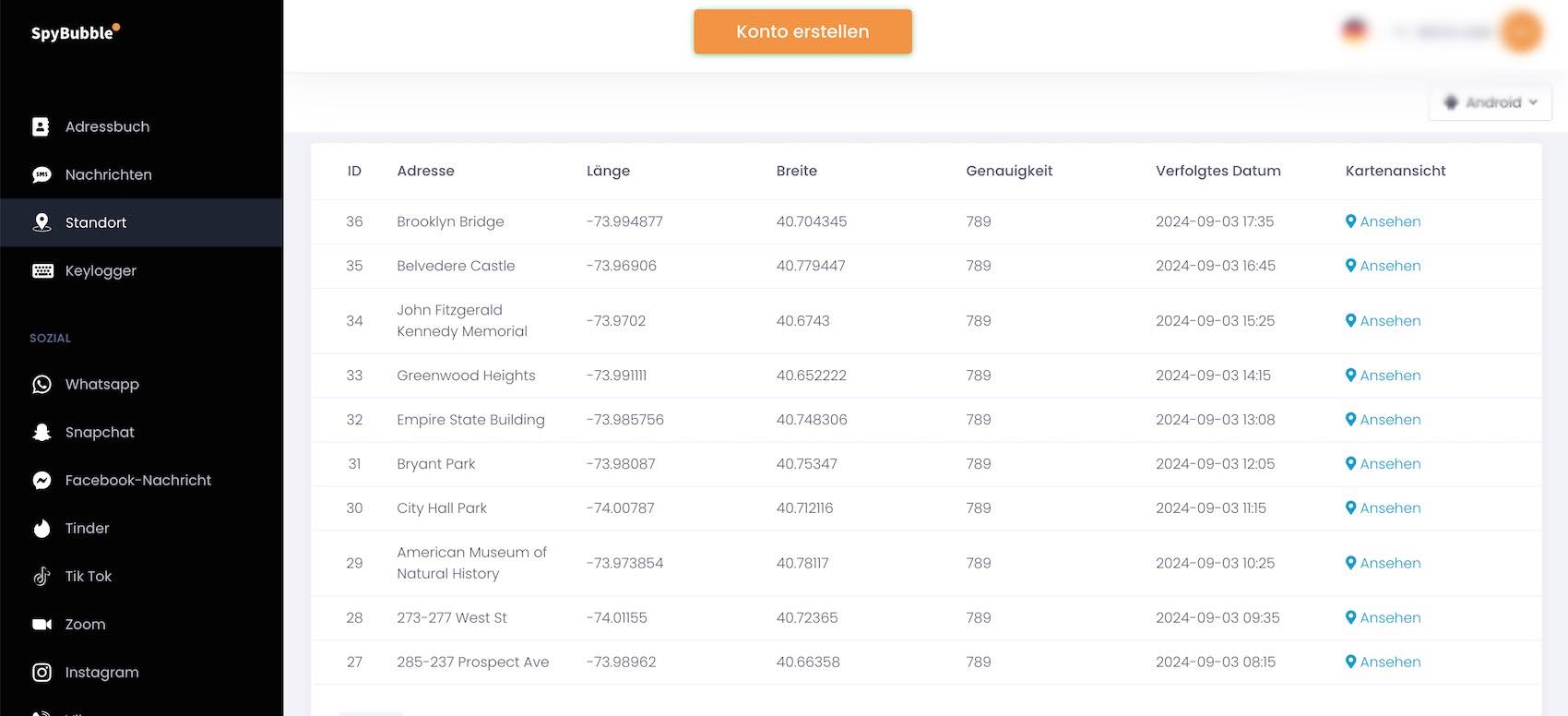The image size is (1568, 716).
Task: View map for 273-277 West St
Action: click(1383, 617)
